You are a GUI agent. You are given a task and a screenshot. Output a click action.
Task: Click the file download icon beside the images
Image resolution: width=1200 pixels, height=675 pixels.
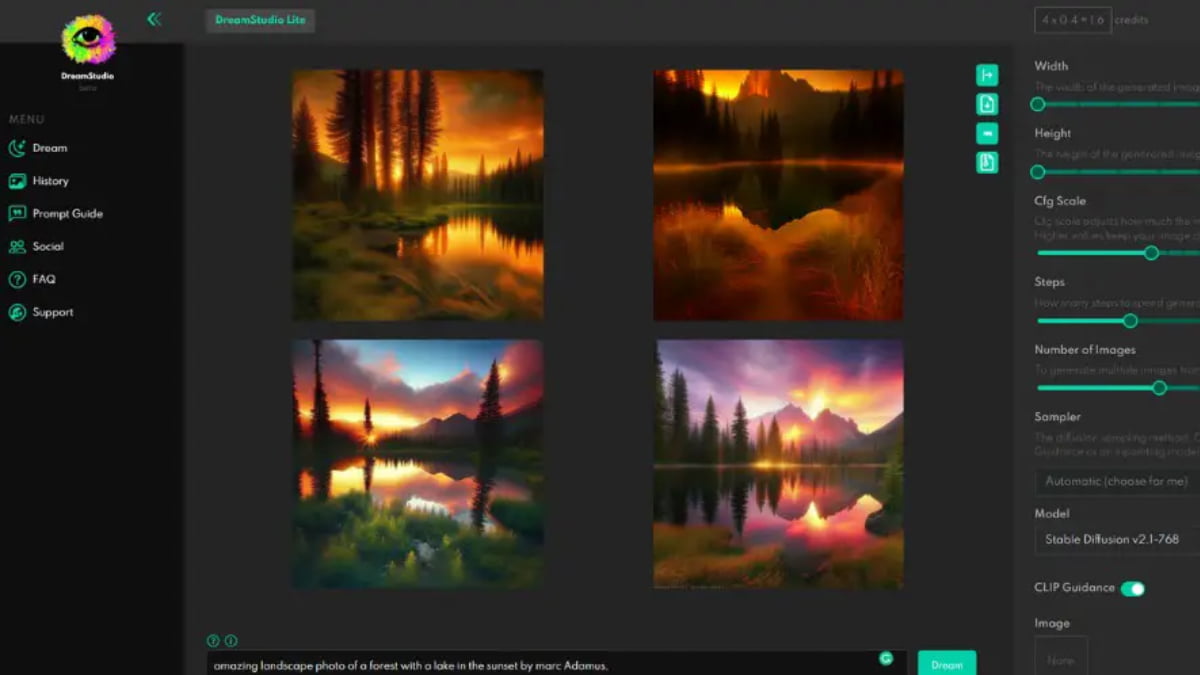(987, 104)
